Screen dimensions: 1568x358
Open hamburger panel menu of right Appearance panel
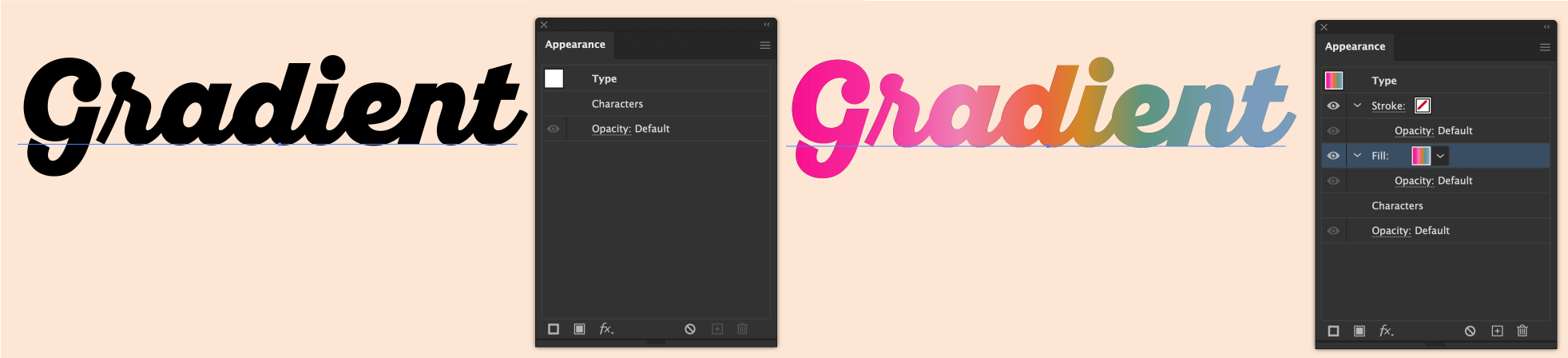(1545, 47)
